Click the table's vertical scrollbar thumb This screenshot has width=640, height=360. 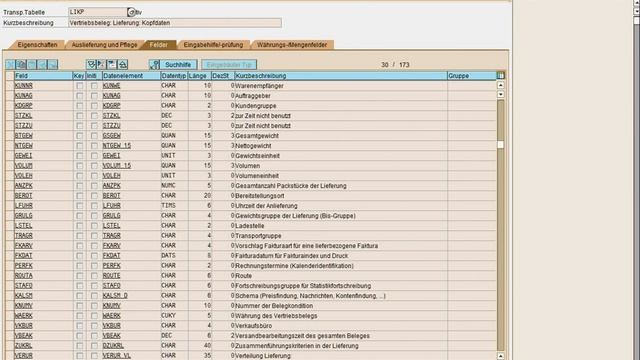500,145
